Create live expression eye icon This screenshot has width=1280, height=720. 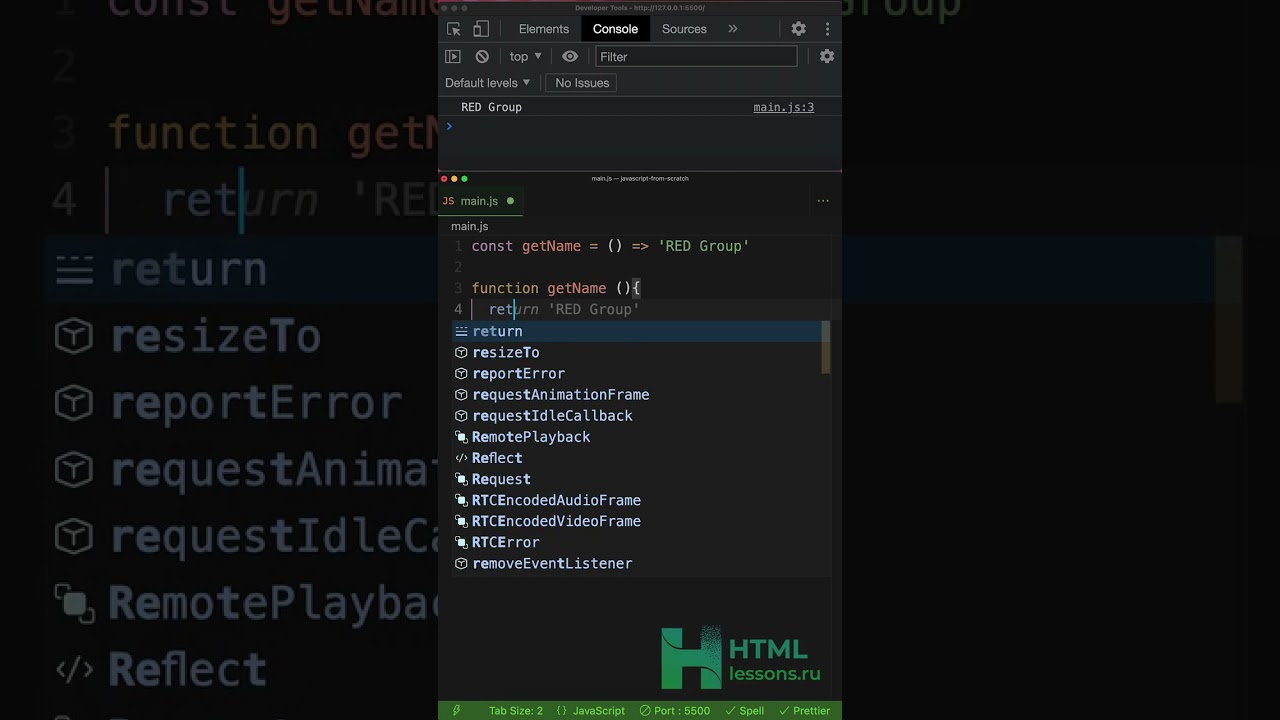(x=570, y=57)
